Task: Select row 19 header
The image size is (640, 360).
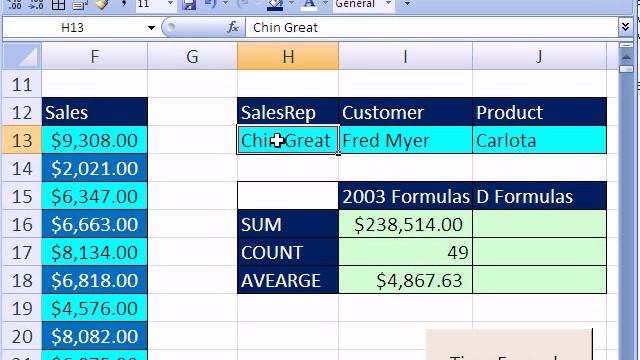Action: [22, 308]
